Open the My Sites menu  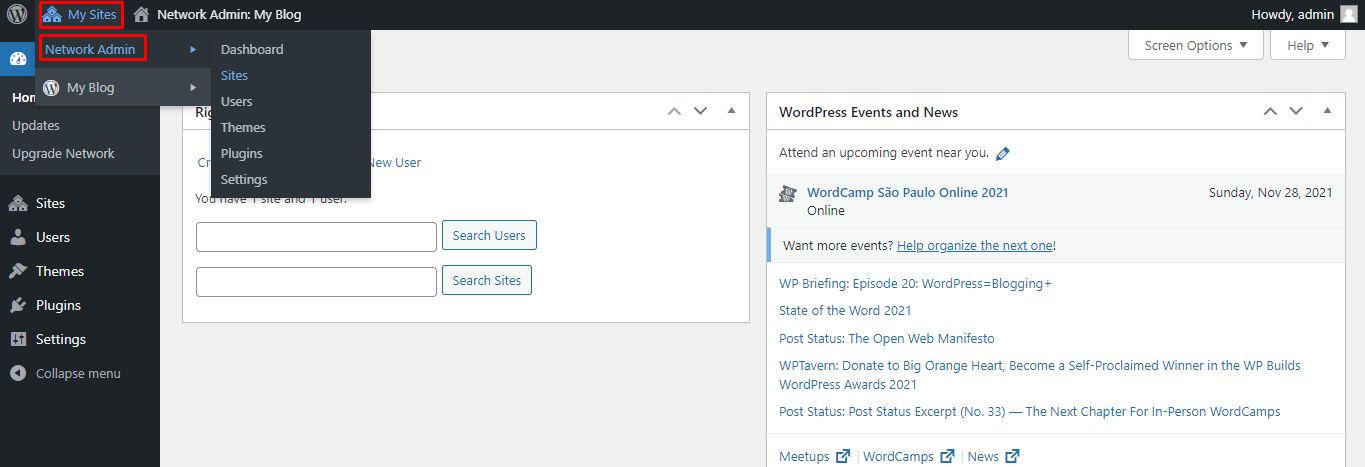point(81,14)
